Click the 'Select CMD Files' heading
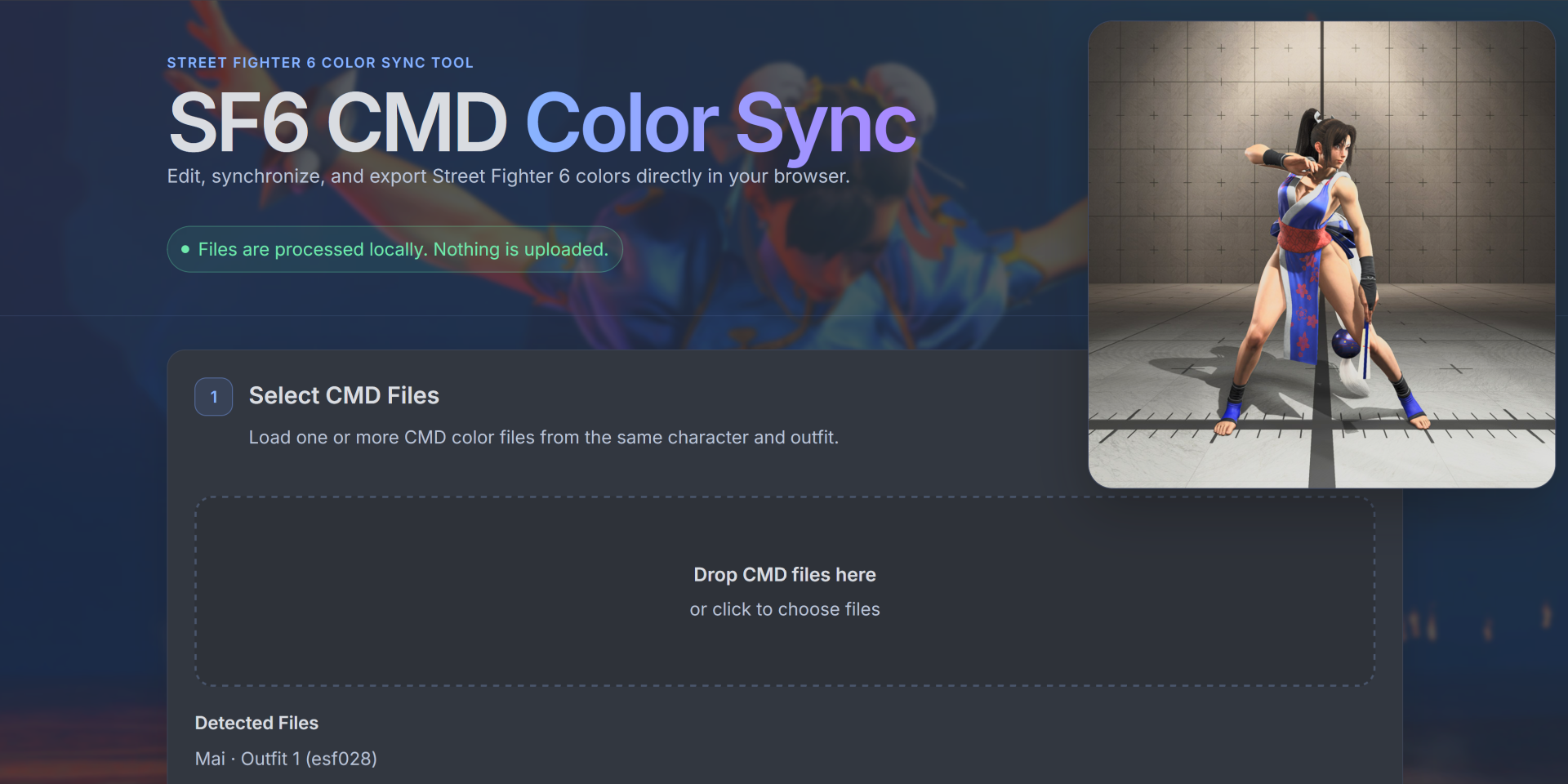1568x784 pixels. [344, 395]
